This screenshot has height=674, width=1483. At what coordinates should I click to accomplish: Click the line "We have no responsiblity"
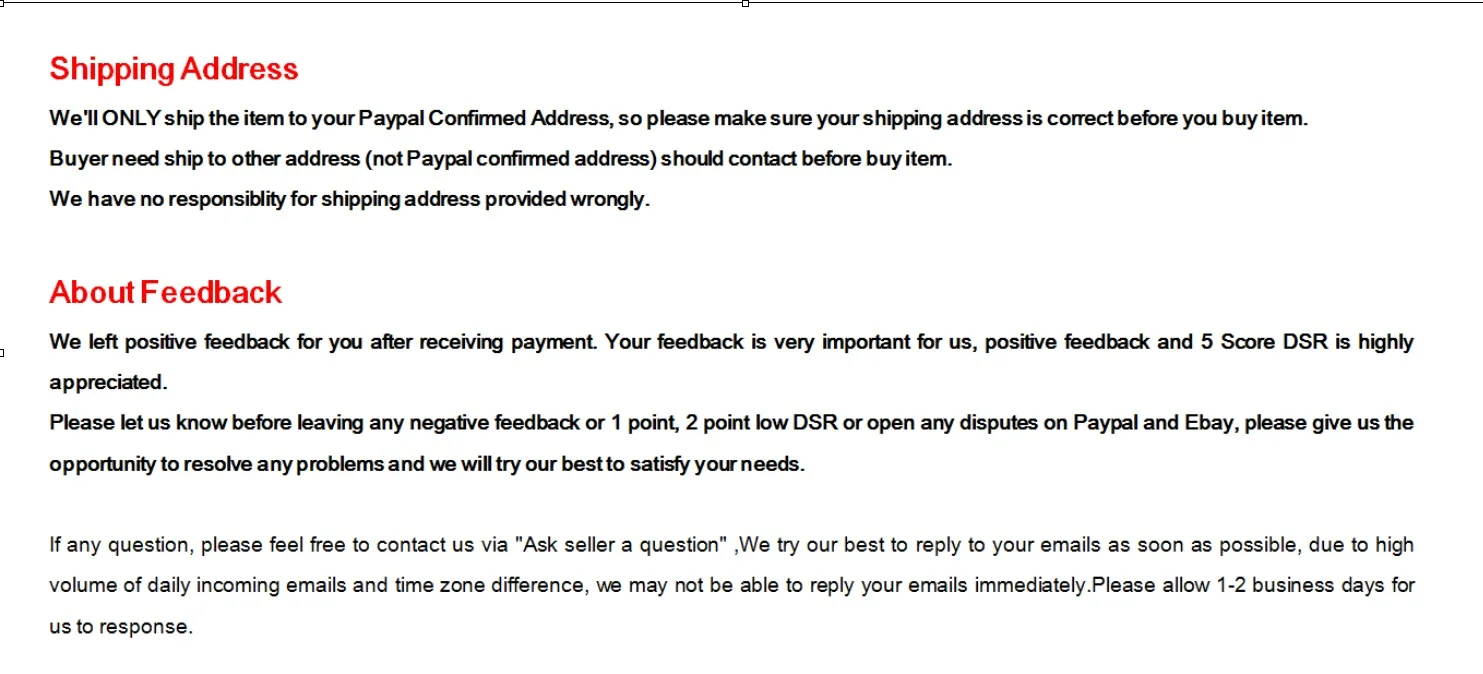pos(350,199)
